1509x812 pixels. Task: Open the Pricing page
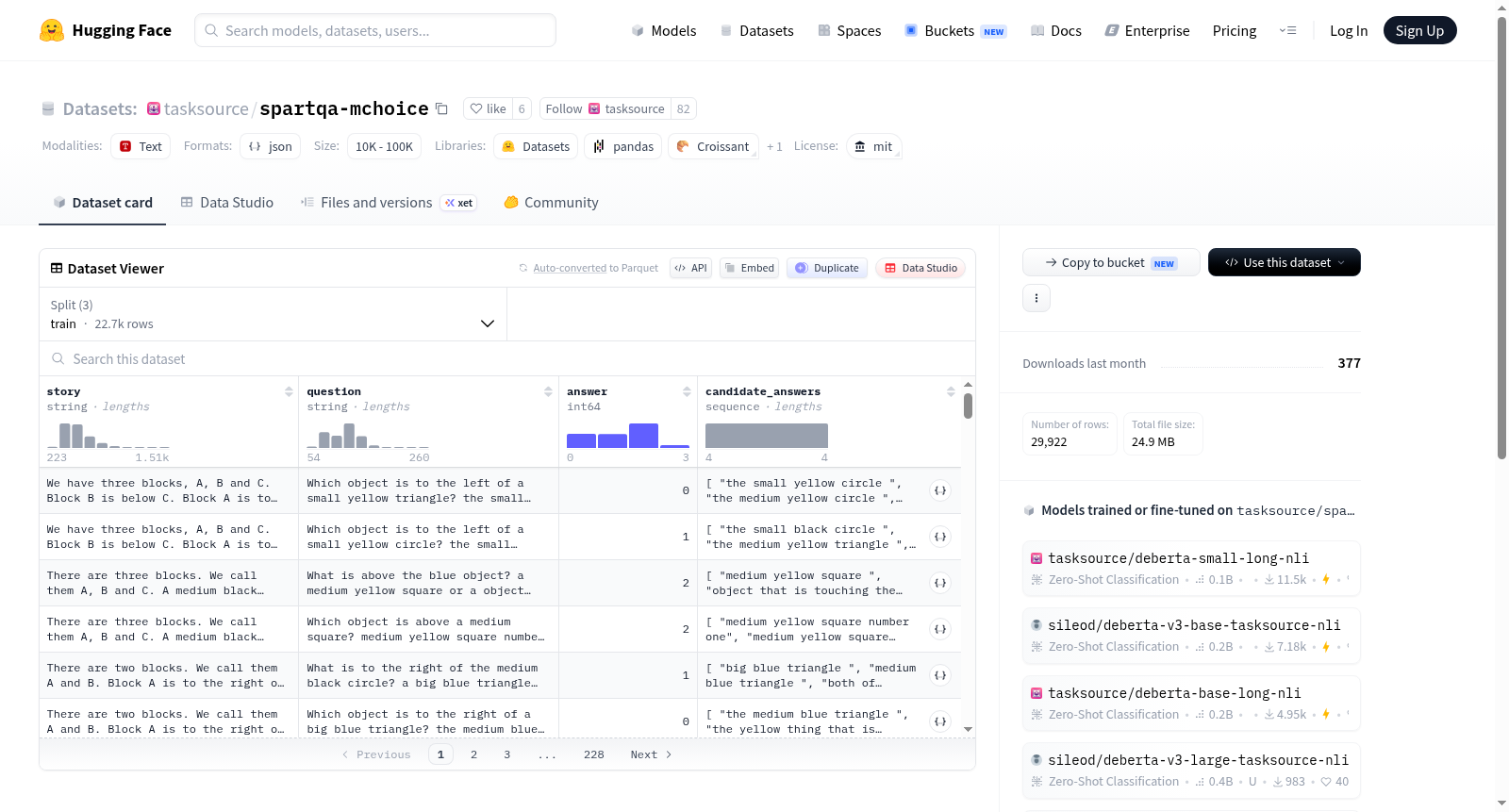(x=1235, y=30)
